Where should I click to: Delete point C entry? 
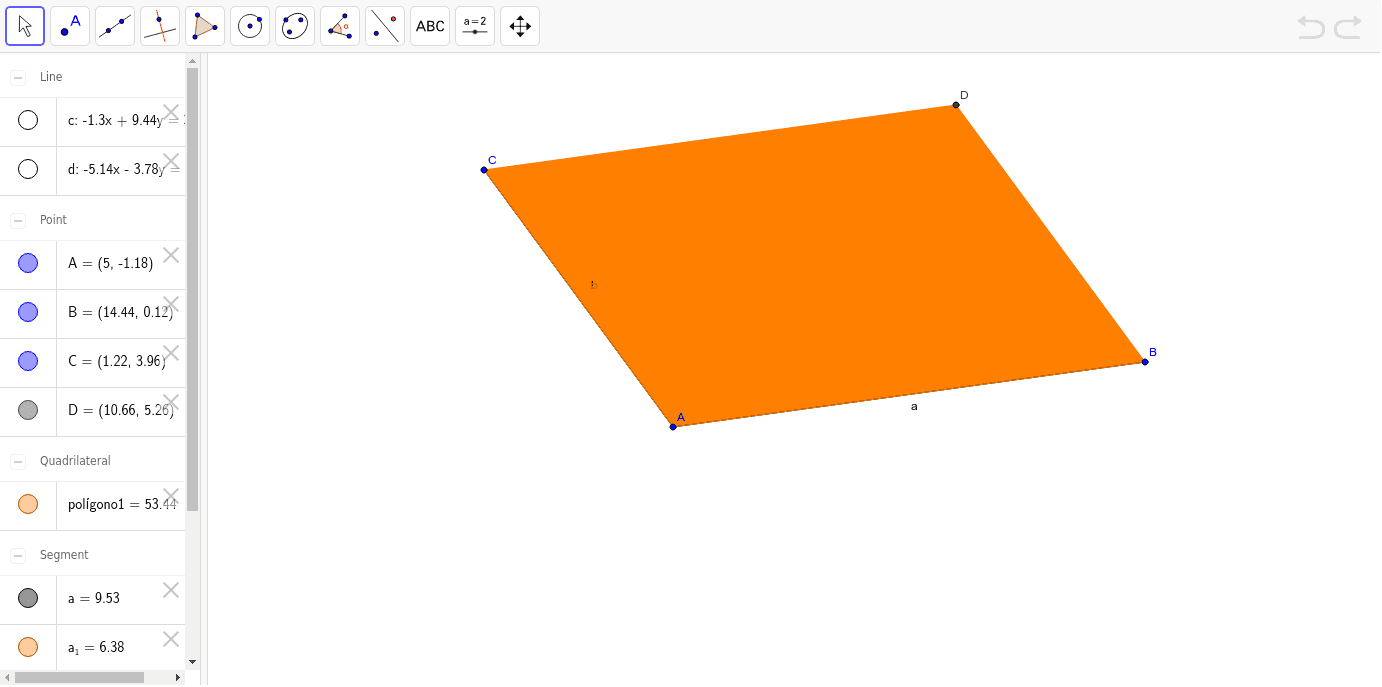(171, 353)
